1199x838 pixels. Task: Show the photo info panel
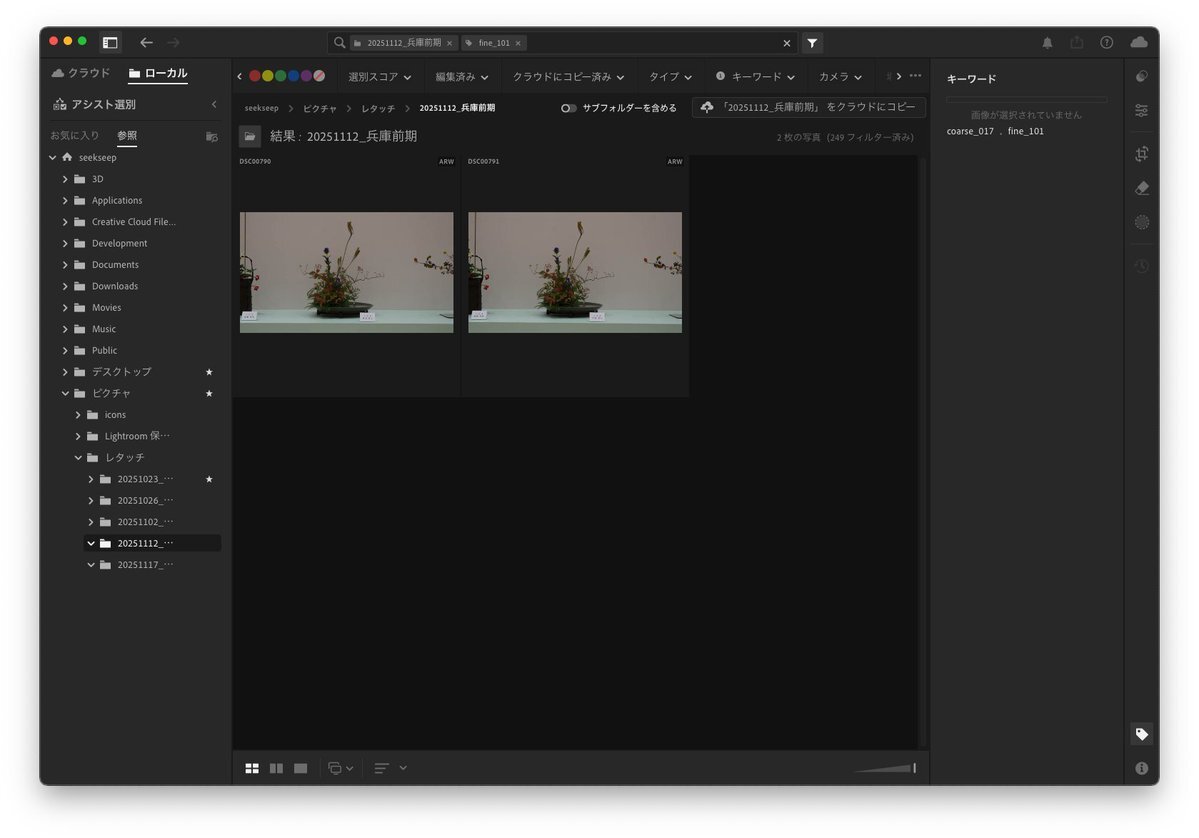click(x=1141, y=768)
